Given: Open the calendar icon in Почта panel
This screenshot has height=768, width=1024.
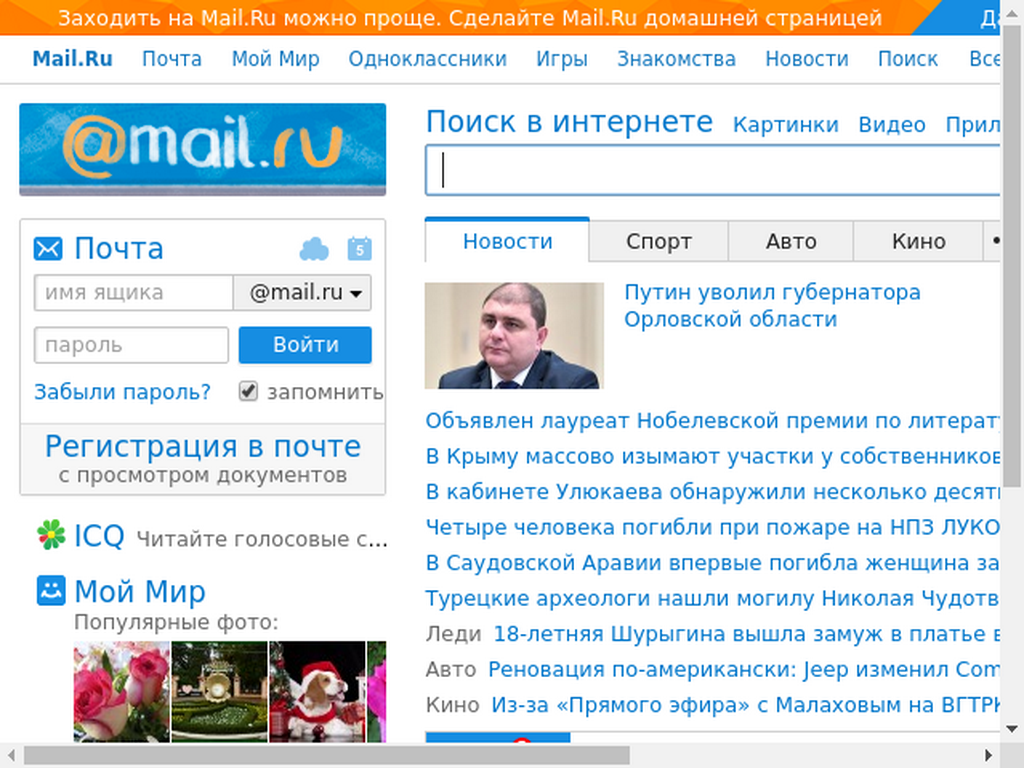Looking at the screenshot, I should pos(360,248).
